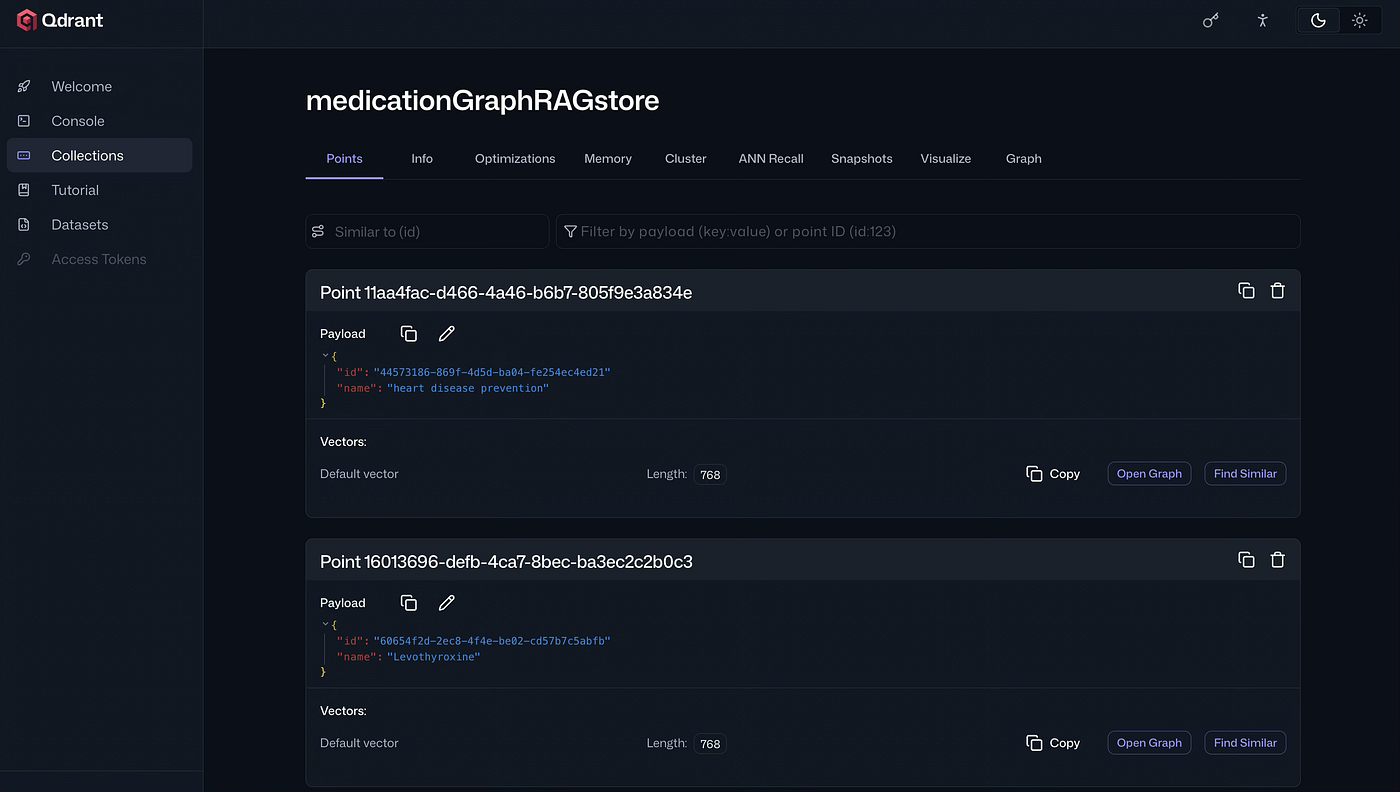
Task: Edit payload of heart disease prevention point
Action: click(447, 334)
